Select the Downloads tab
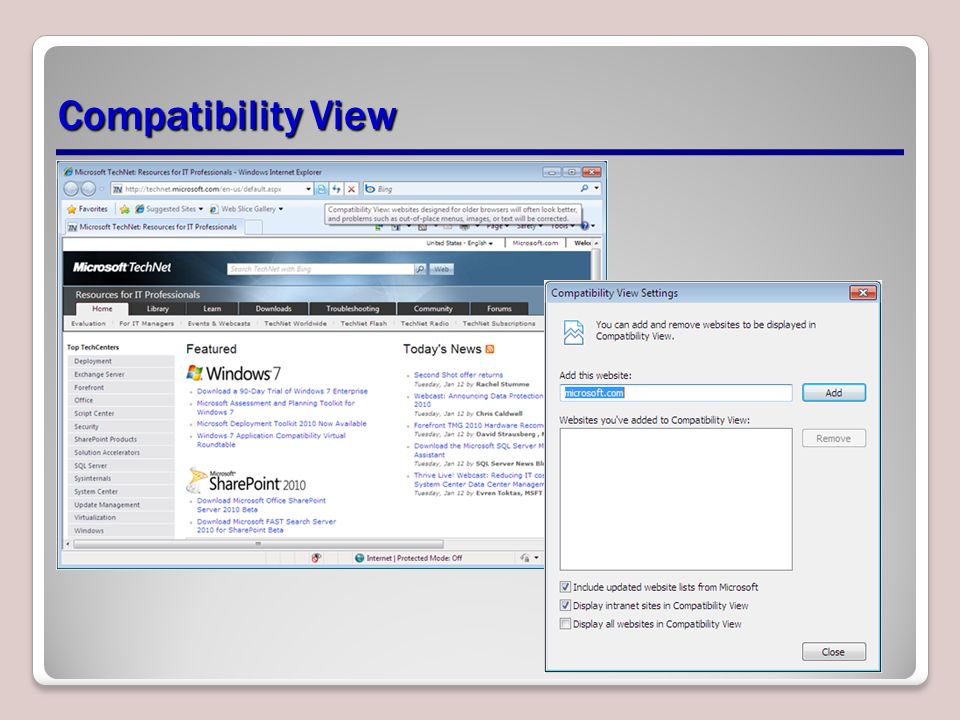The image size is (960, 720). 274,309
